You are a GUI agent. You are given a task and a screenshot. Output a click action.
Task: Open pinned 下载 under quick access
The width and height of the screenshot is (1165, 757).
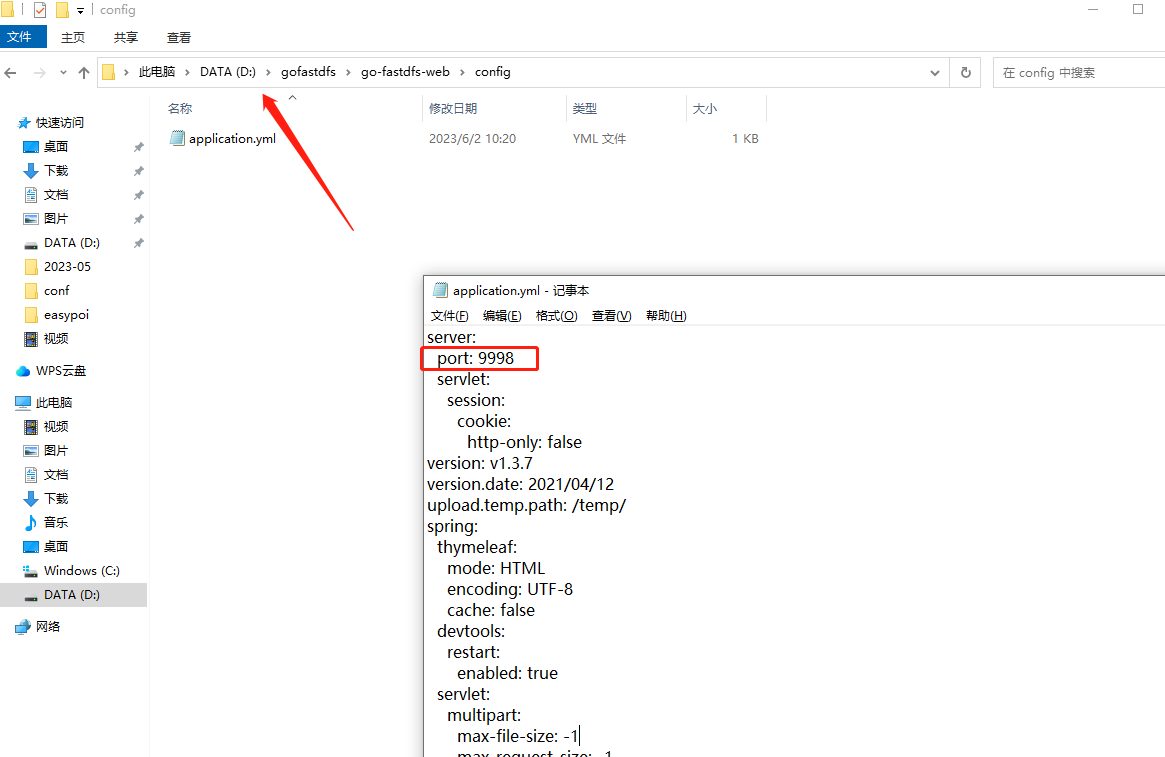(56, 171)
